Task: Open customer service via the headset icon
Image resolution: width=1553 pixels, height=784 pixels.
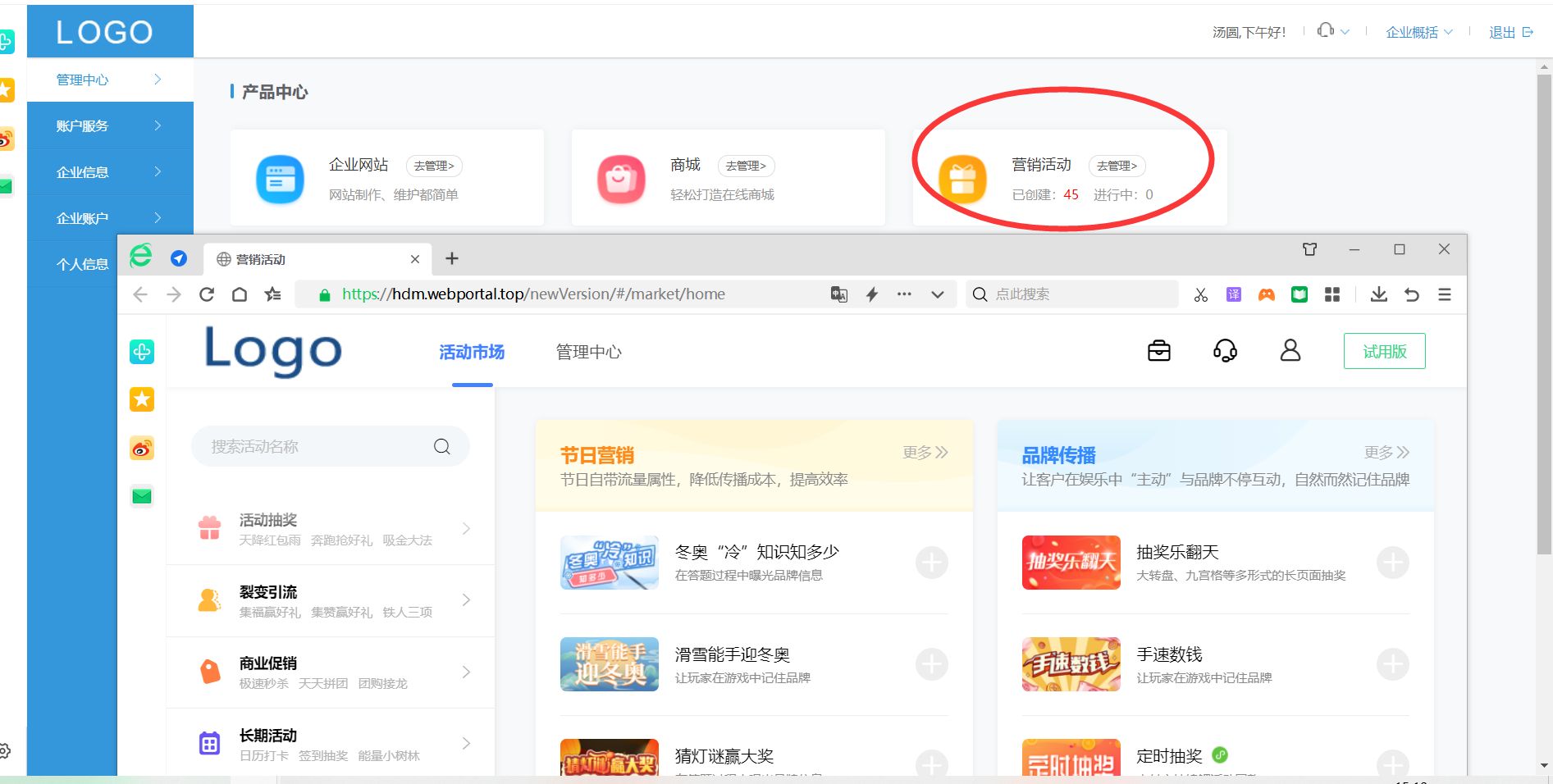Action: tap(1226, 351)
